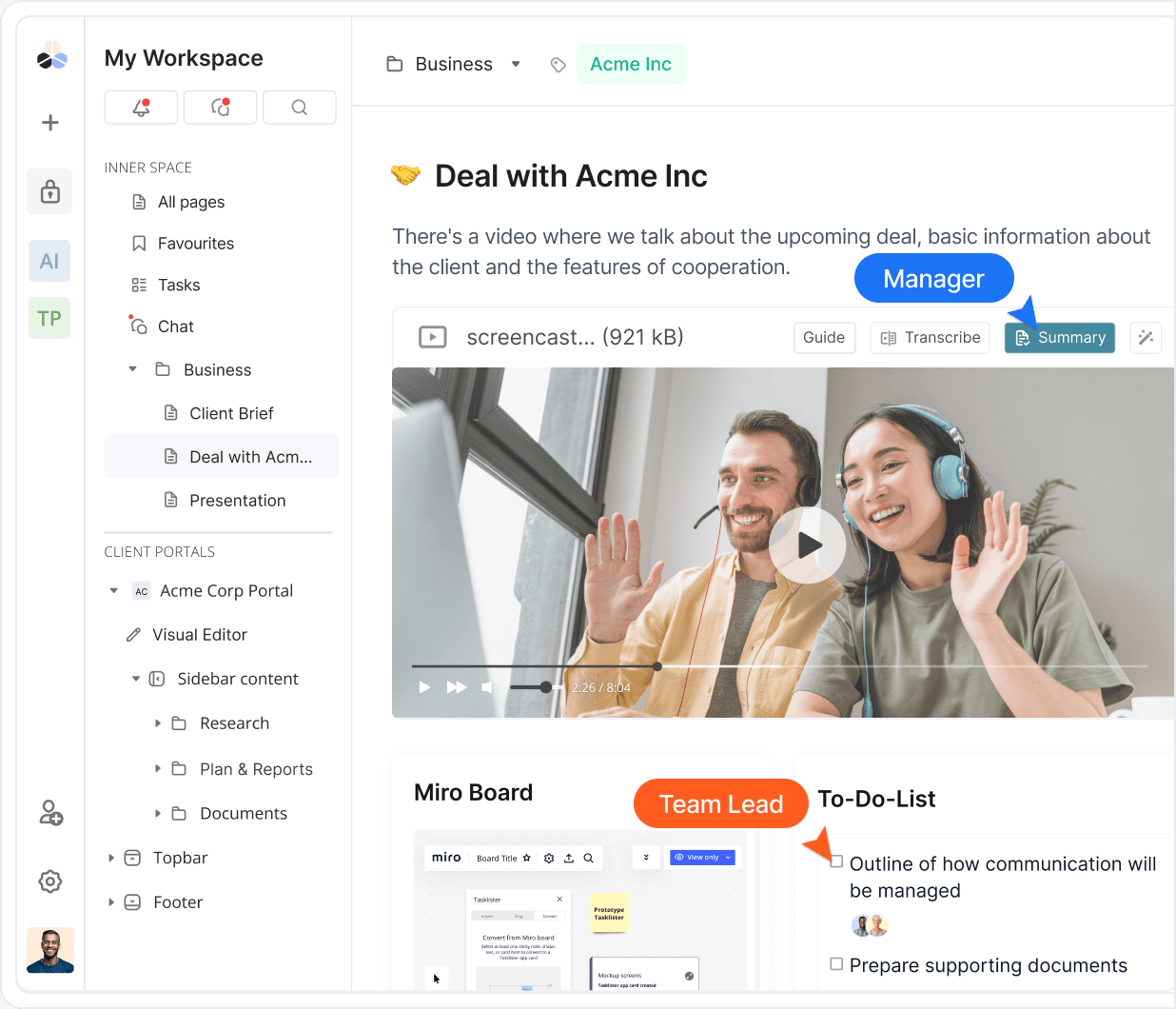Open the Business breadcrumb dropdown arrow
This screenshot has height=1009, width=1176.
[x=516, y=65]
